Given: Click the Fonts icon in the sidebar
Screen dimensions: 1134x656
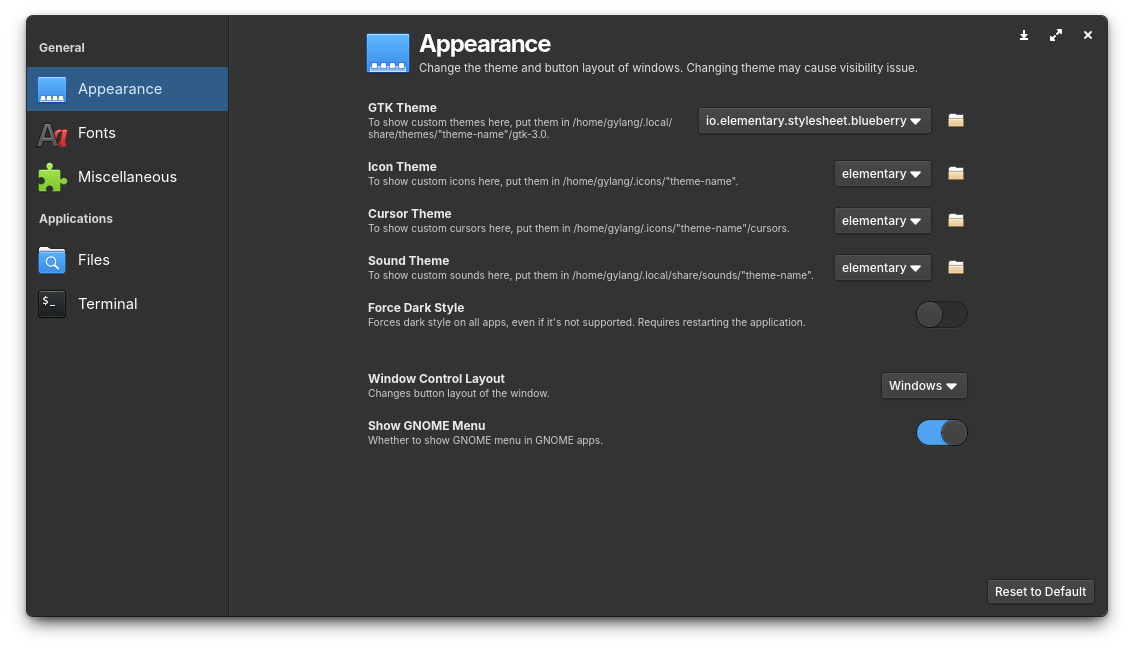Looking at the screenshot, I should pyautogui.click(x=51, y=133).
